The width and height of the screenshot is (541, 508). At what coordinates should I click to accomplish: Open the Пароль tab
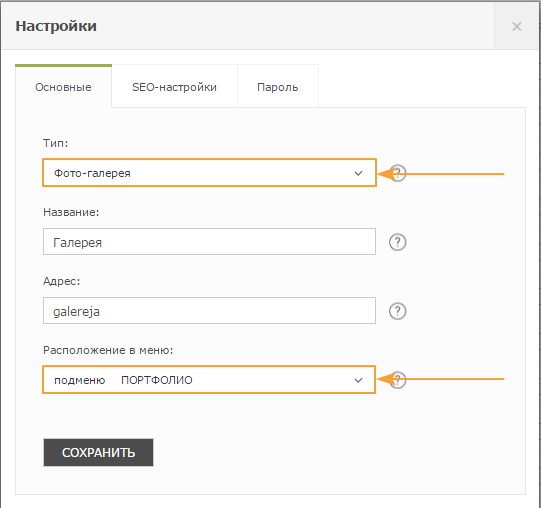[277, 87]
